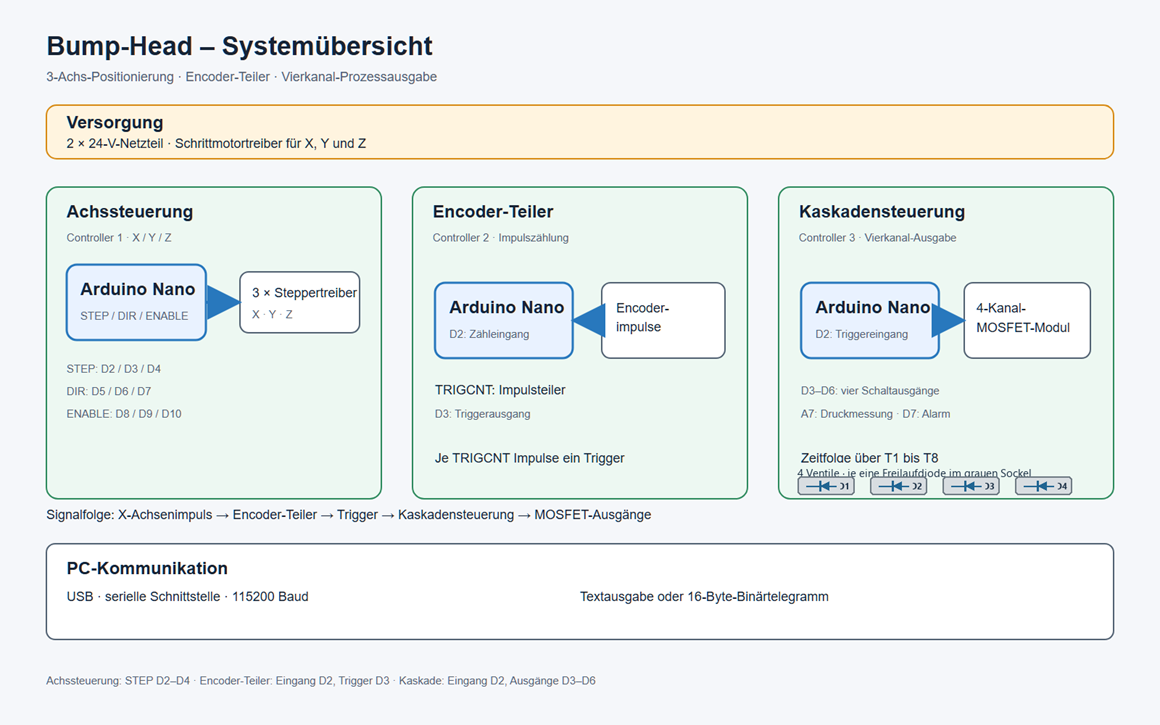Click the footer pin summary starting 'Achssteuerung: STEP D2–D4'
This screenshot has height=725, width=1160.
pyautogui.click(x=320, y=681)
